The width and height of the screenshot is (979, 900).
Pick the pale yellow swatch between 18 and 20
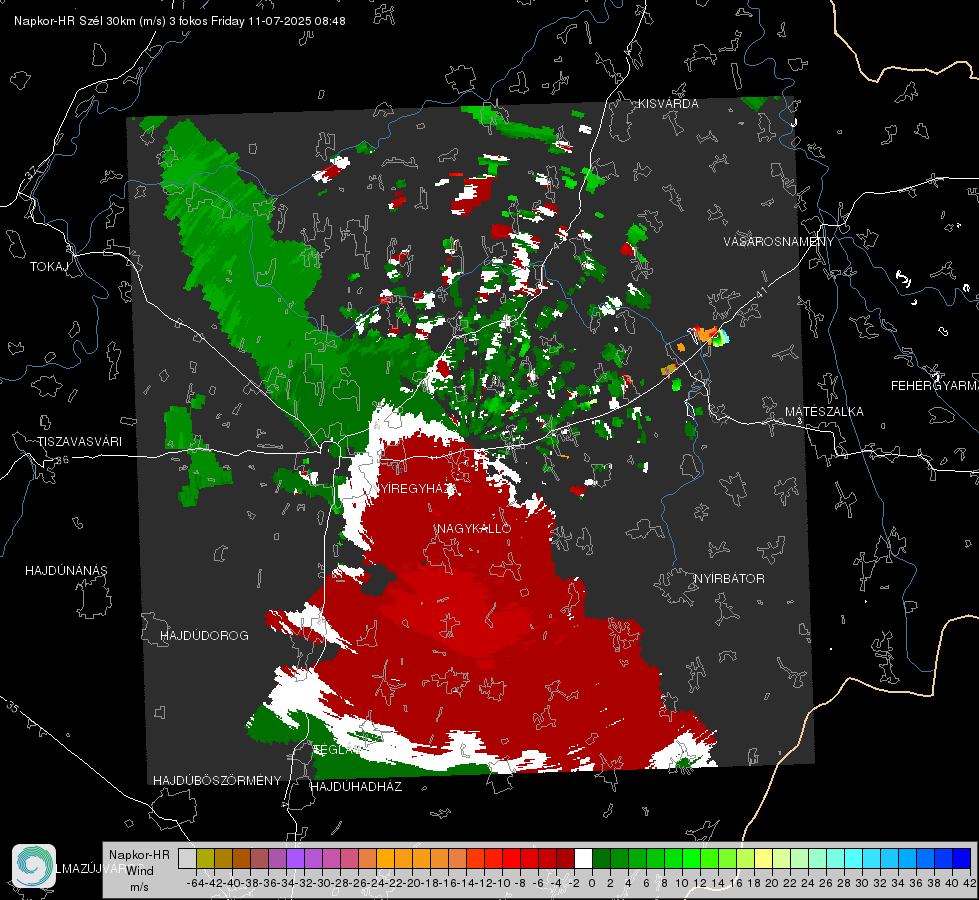click(x=764, y=858)
